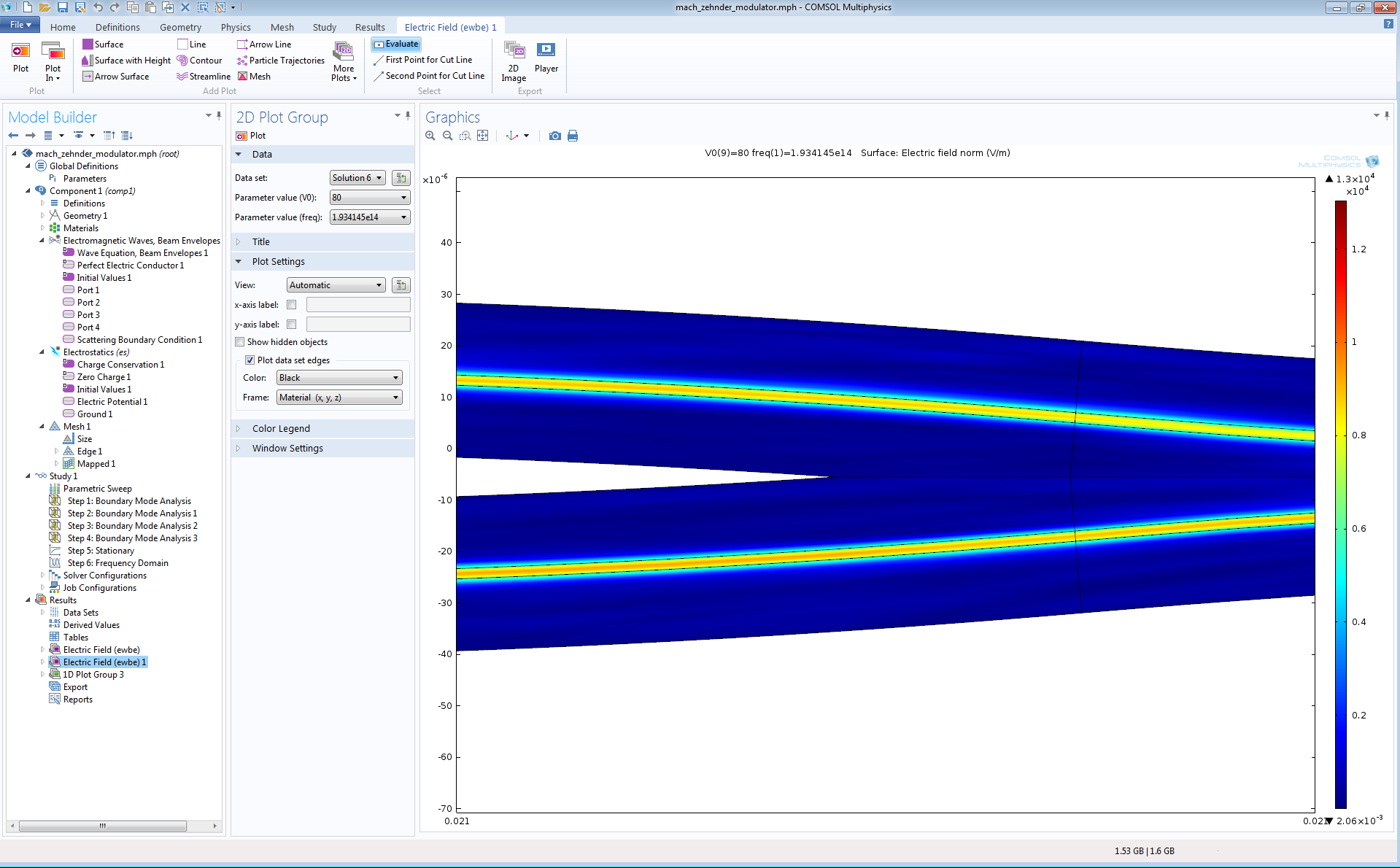
Task: Select the Zoom In tool in Graphics toolbar
Action: pos(430,136)
